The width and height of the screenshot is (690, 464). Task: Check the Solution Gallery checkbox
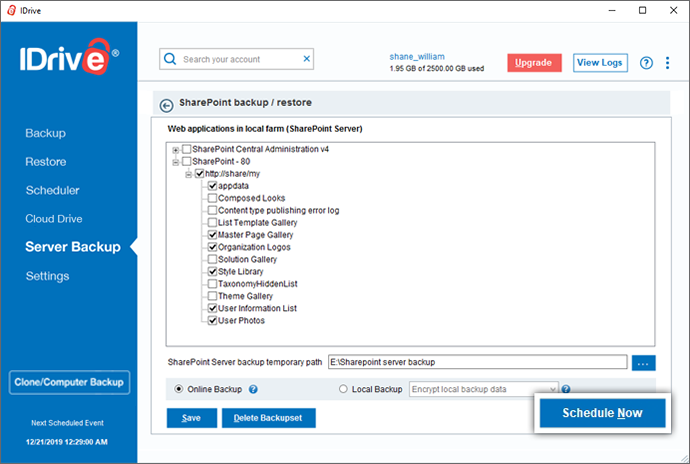coord(212,259)
